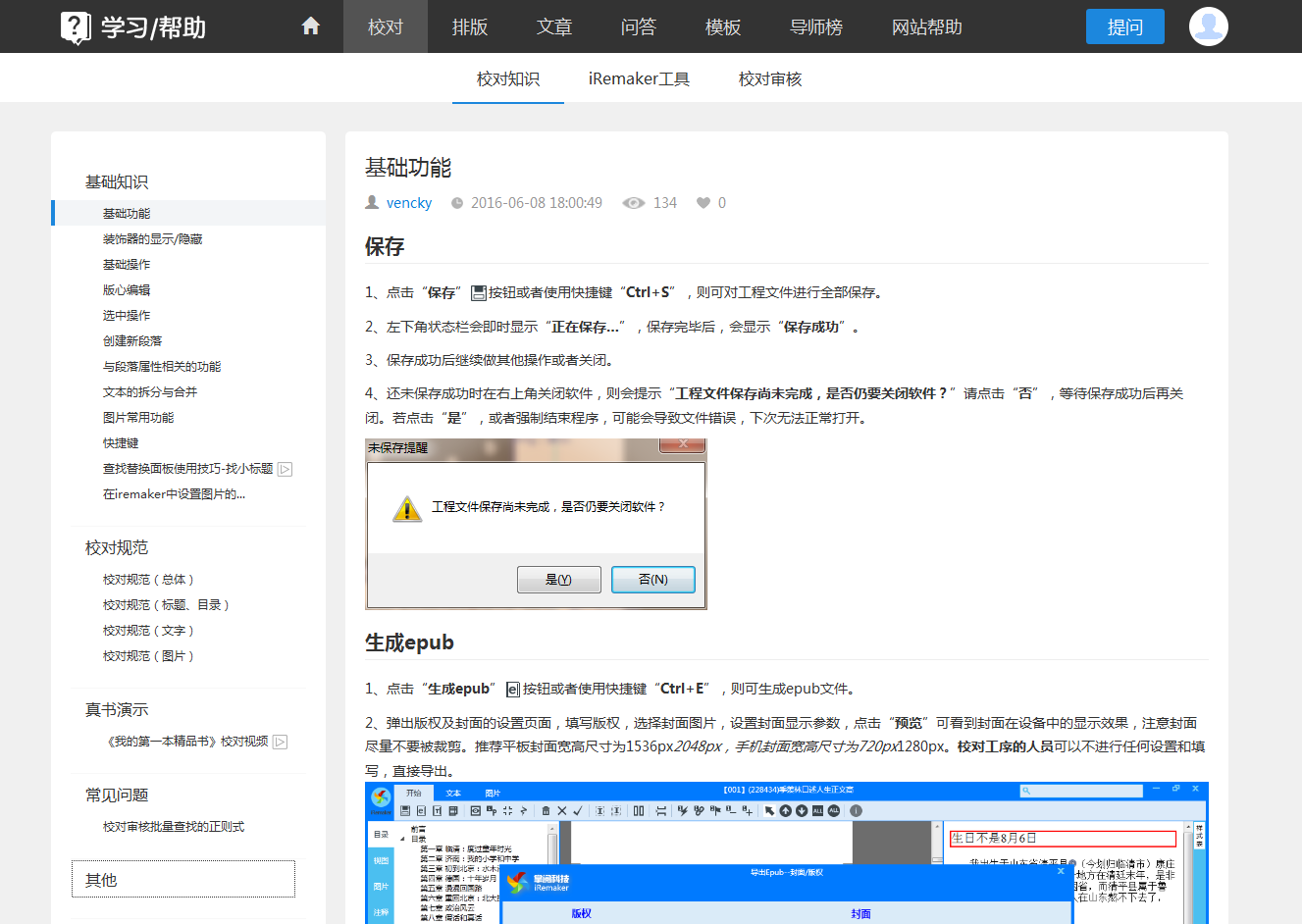The width and height of the screenshot is (1302, 924).
Task: Select 装饰器的显示/隐藏 in sidebar
Action: click(152, 239)
